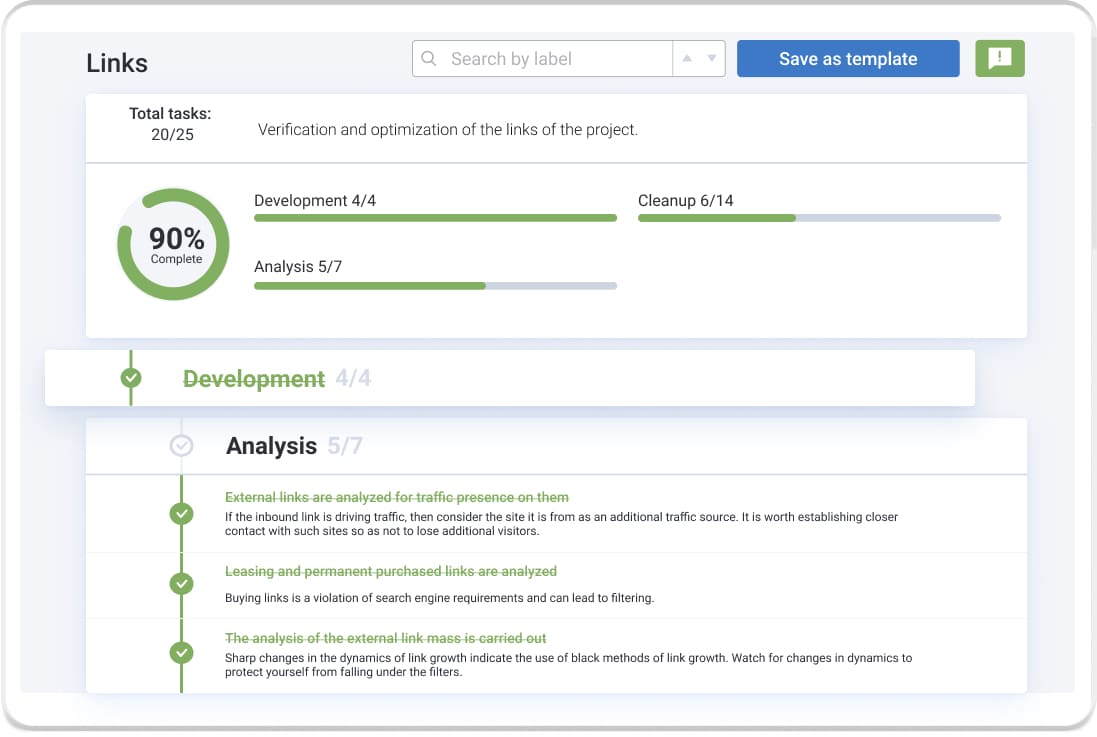1097x737 pixels.
Task: Click the Development 4/4 progress bar
Action: [x=435, y=218]
